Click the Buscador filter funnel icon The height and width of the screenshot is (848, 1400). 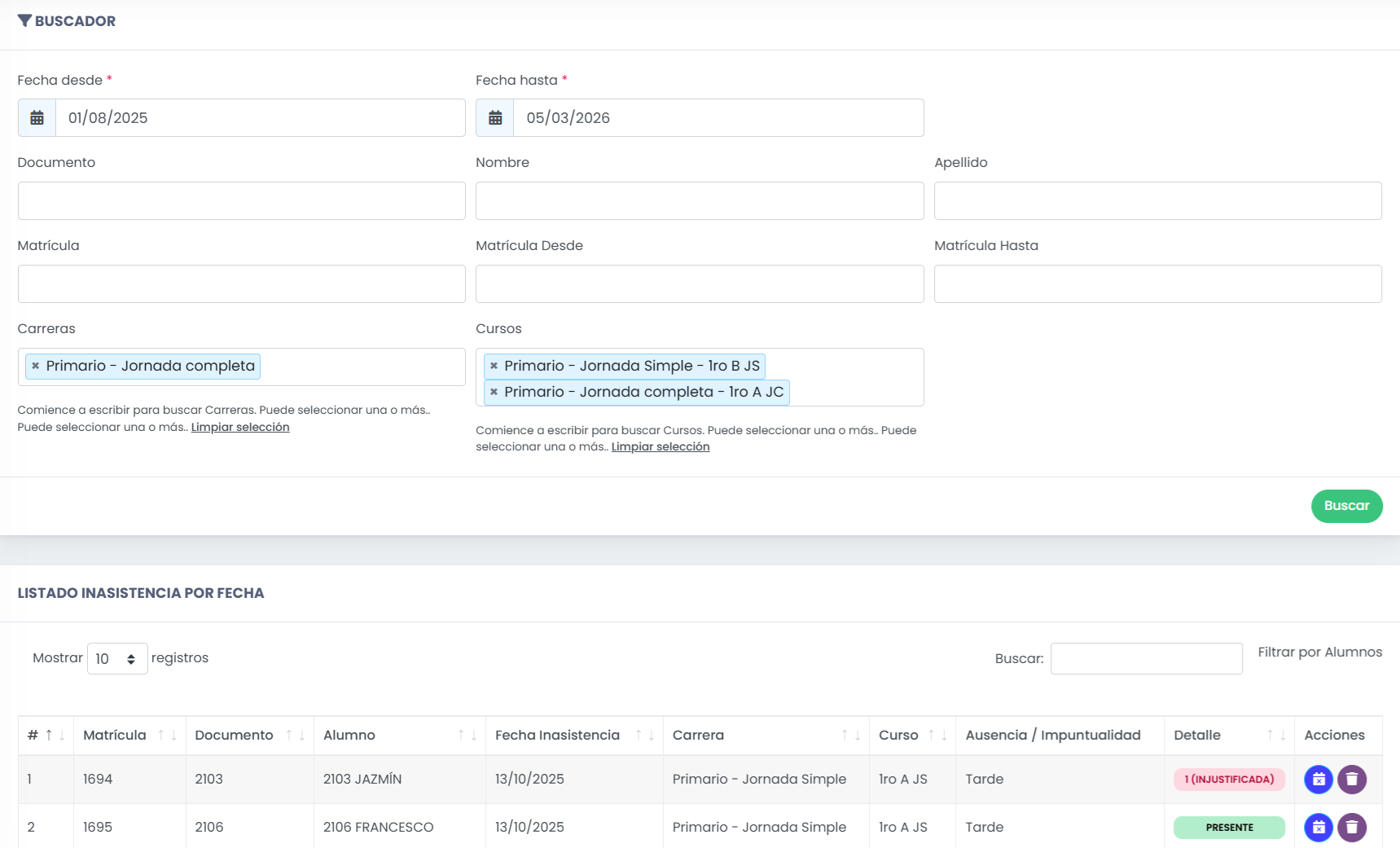[x=24, y=21]
